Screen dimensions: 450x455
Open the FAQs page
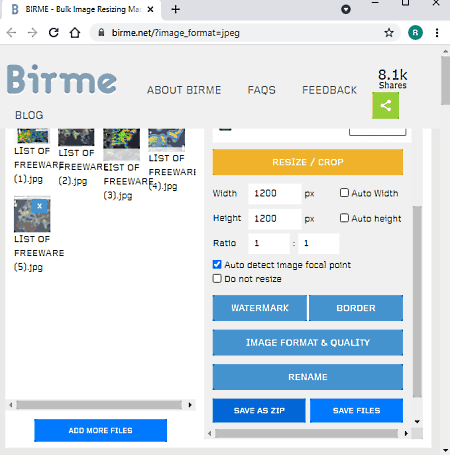pos(262,90)
